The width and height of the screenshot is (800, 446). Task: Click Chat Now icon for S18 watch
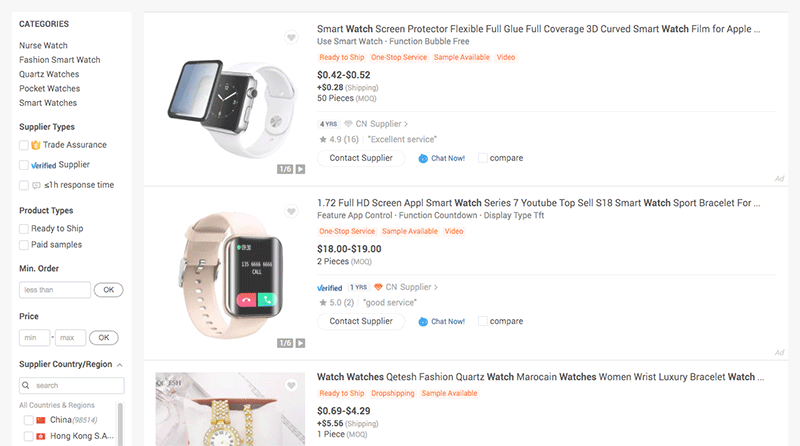(423, 321)
